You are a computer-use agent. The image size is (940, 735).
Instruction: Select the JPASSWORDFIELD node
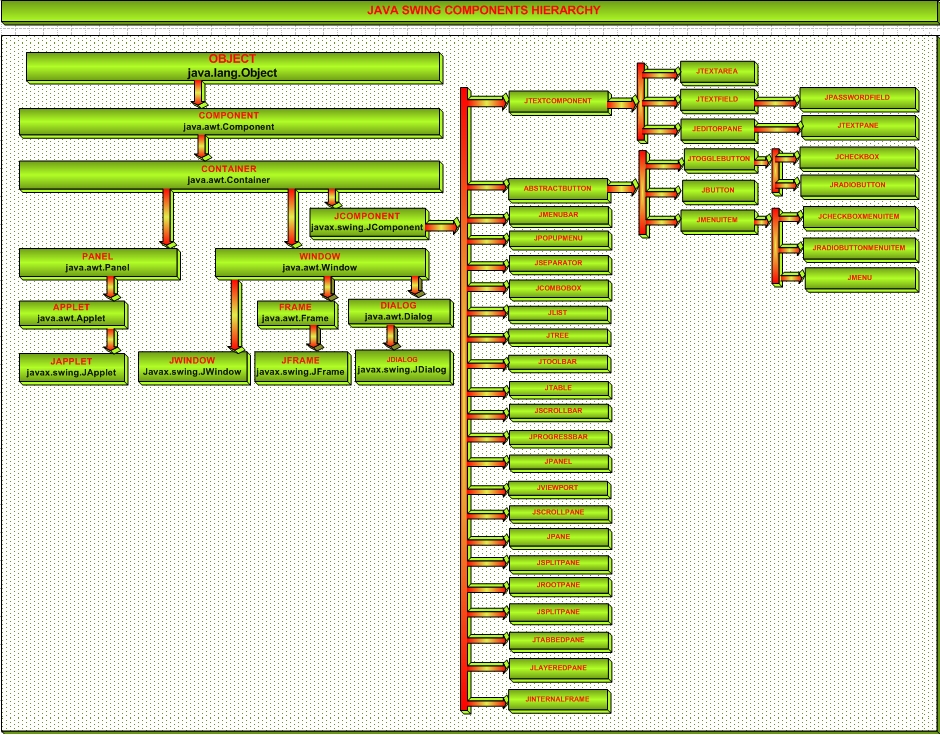click(857, 98)
